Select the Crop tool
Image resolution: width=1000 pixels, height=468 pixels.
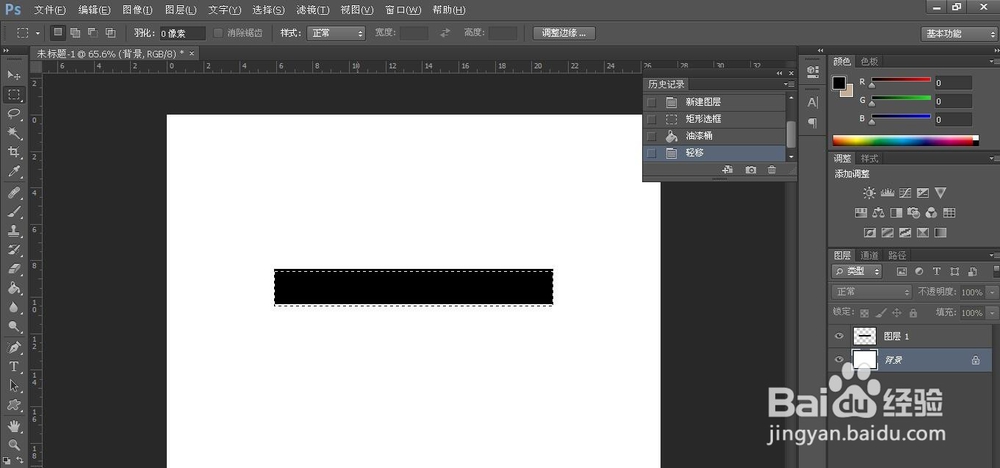14,152
